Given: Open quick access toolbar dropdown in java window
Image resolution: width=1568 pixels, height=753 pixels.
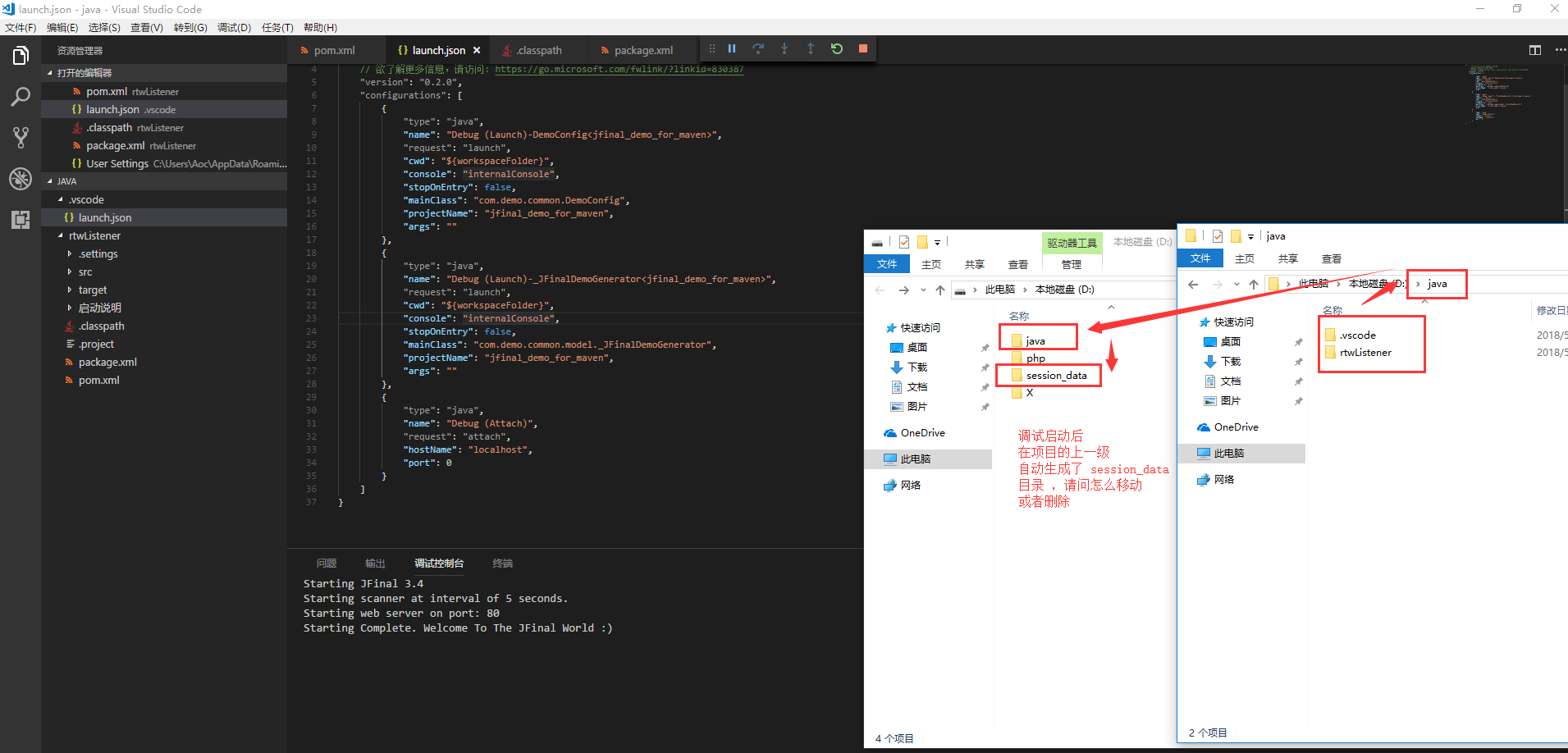Looking at the screenshot, I should point(1250,236).
